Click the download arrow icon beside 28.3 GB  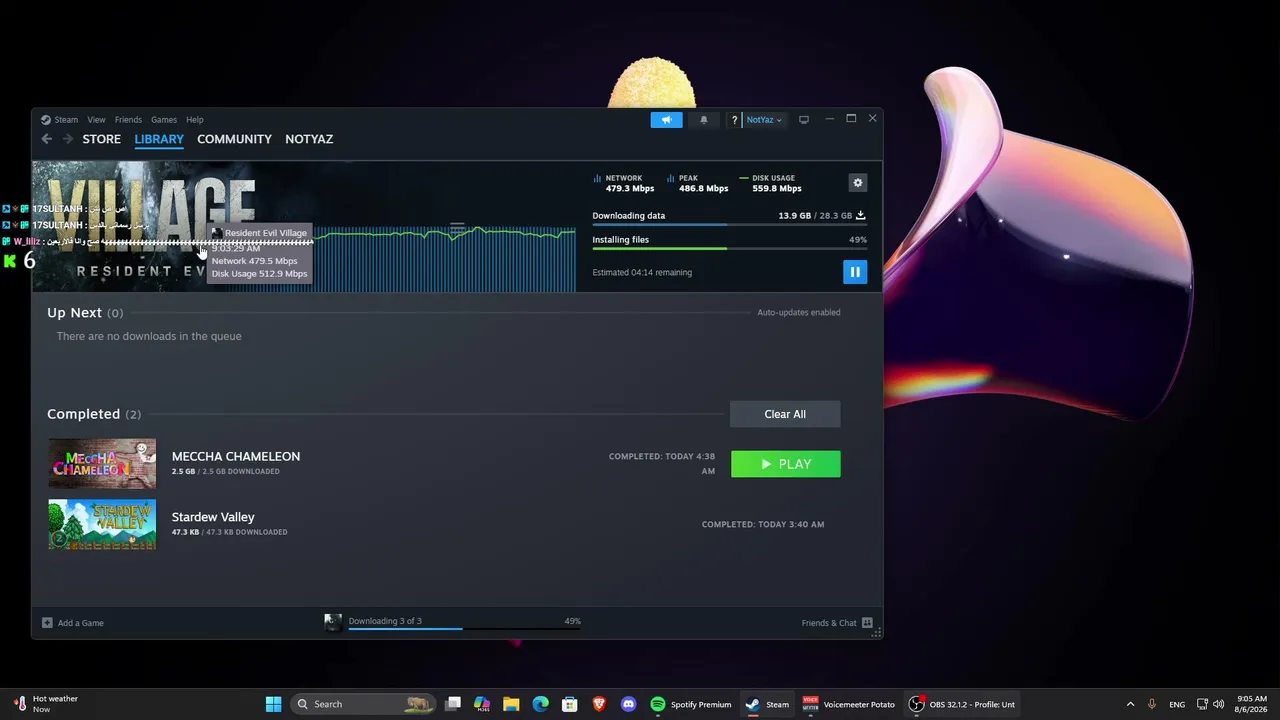[860, 215]
